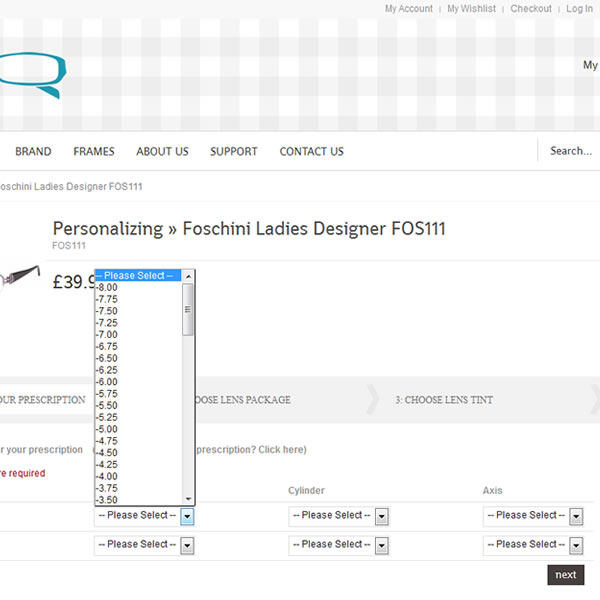The image size is (600, 600).
Task: Select the '-- Please Select --' highlighted option
Action: 138,275
